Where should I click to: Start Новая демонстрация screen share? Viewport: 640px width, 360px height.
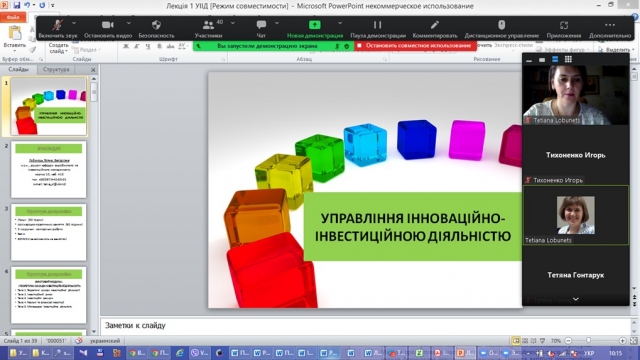click(315, 25)
